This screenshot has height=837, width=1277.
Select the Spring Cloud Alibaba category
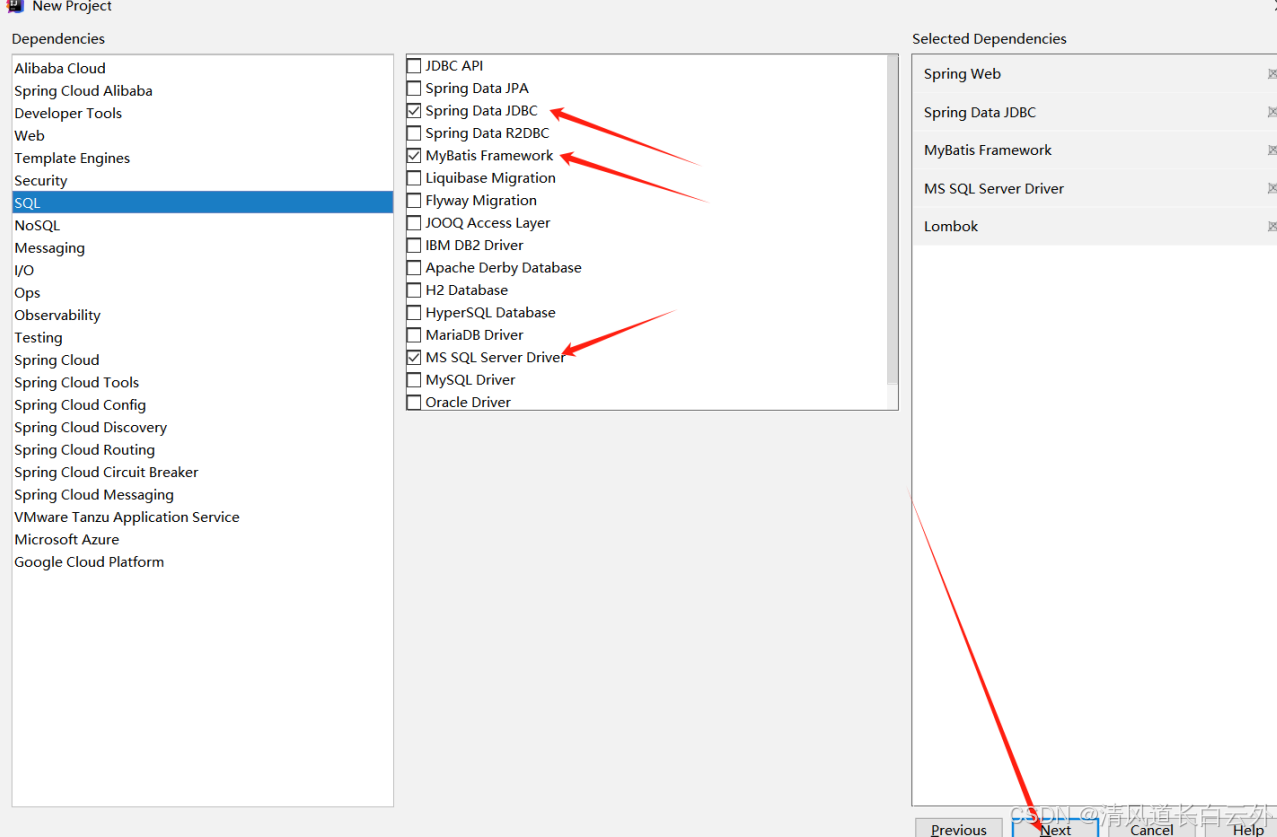203,91
